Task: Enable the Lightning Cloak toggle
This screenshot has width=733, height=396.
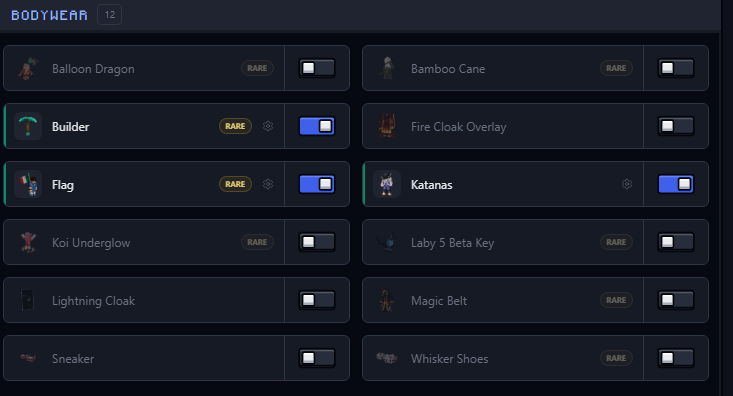Action: click(317, 300)
